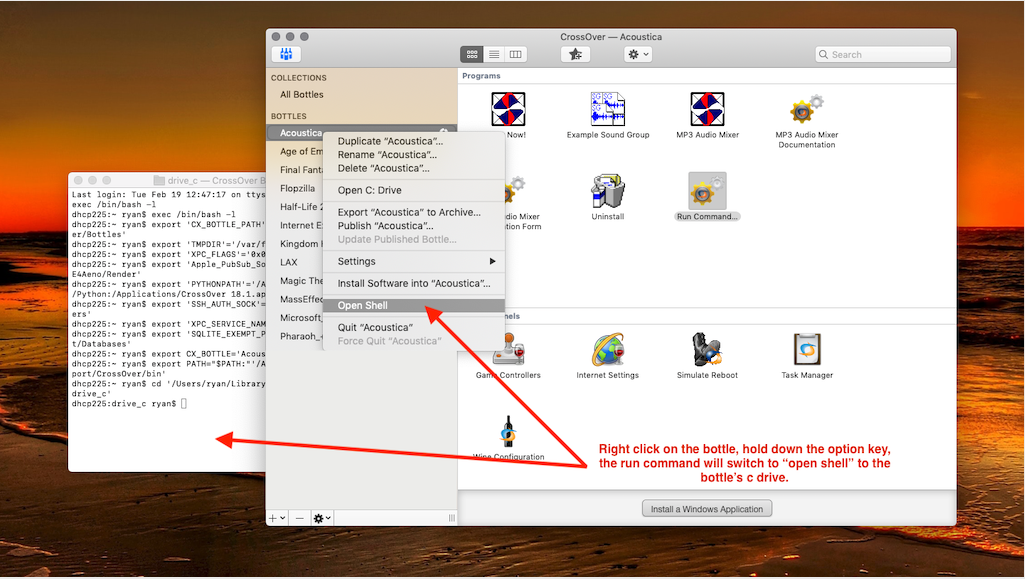Viewport: 1025px width, 579px height.
Task: Open the Run Command icon
Action: coord(707,191)
